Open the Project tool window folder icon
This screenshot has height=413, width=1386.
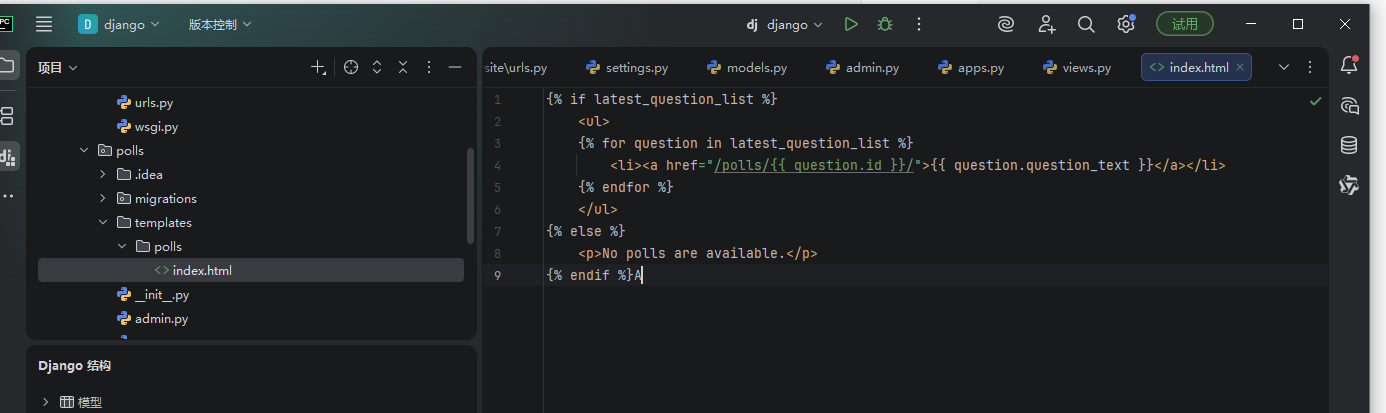[x=7, y=66]
